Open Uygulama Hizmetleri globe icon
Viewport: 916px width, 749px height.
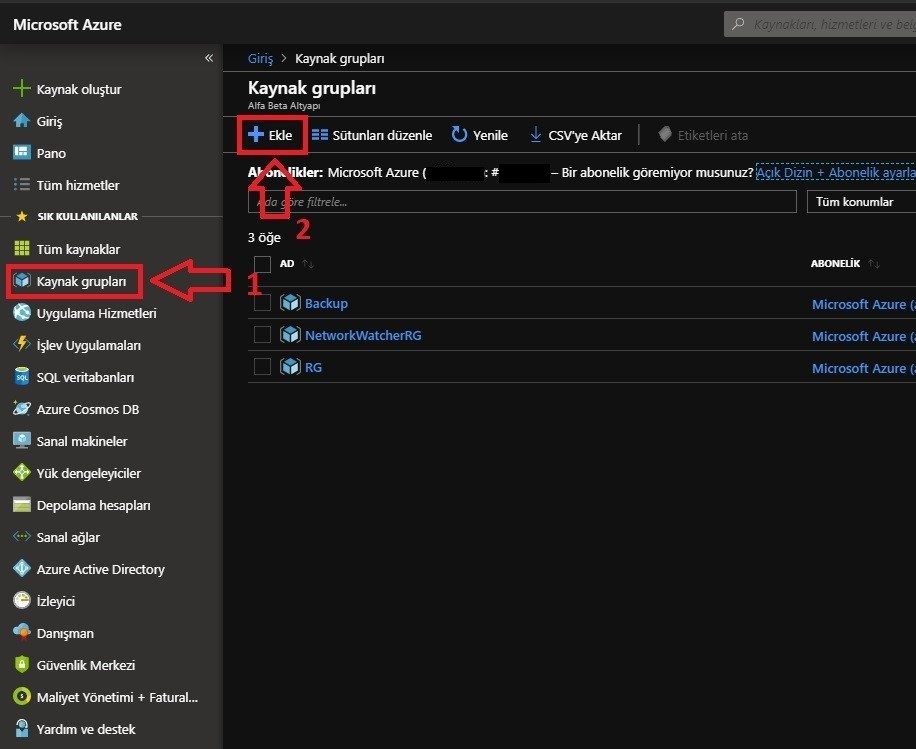(x=22, y=313)
